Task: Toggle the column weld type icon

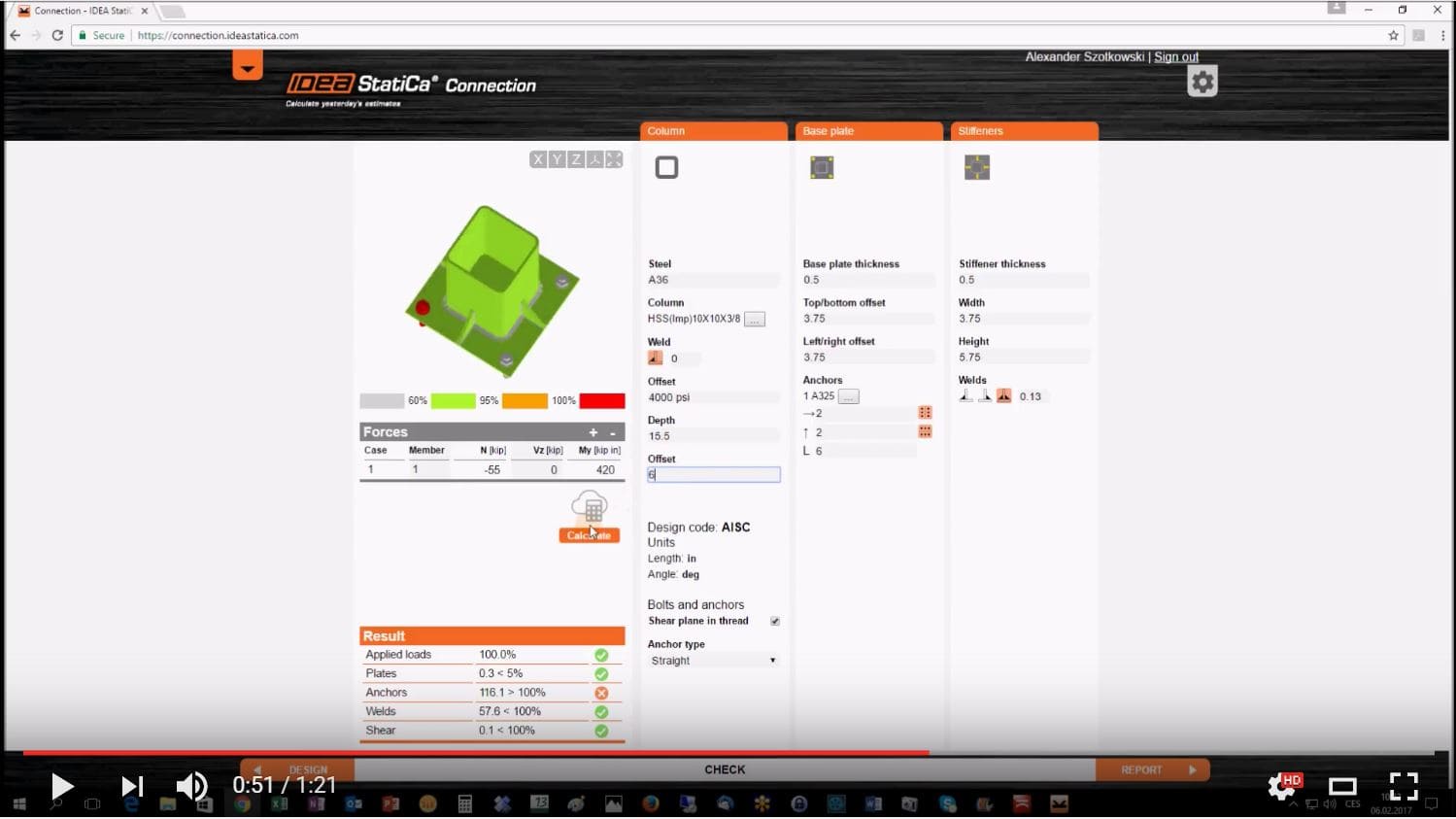Action: (x=656, y=358)
